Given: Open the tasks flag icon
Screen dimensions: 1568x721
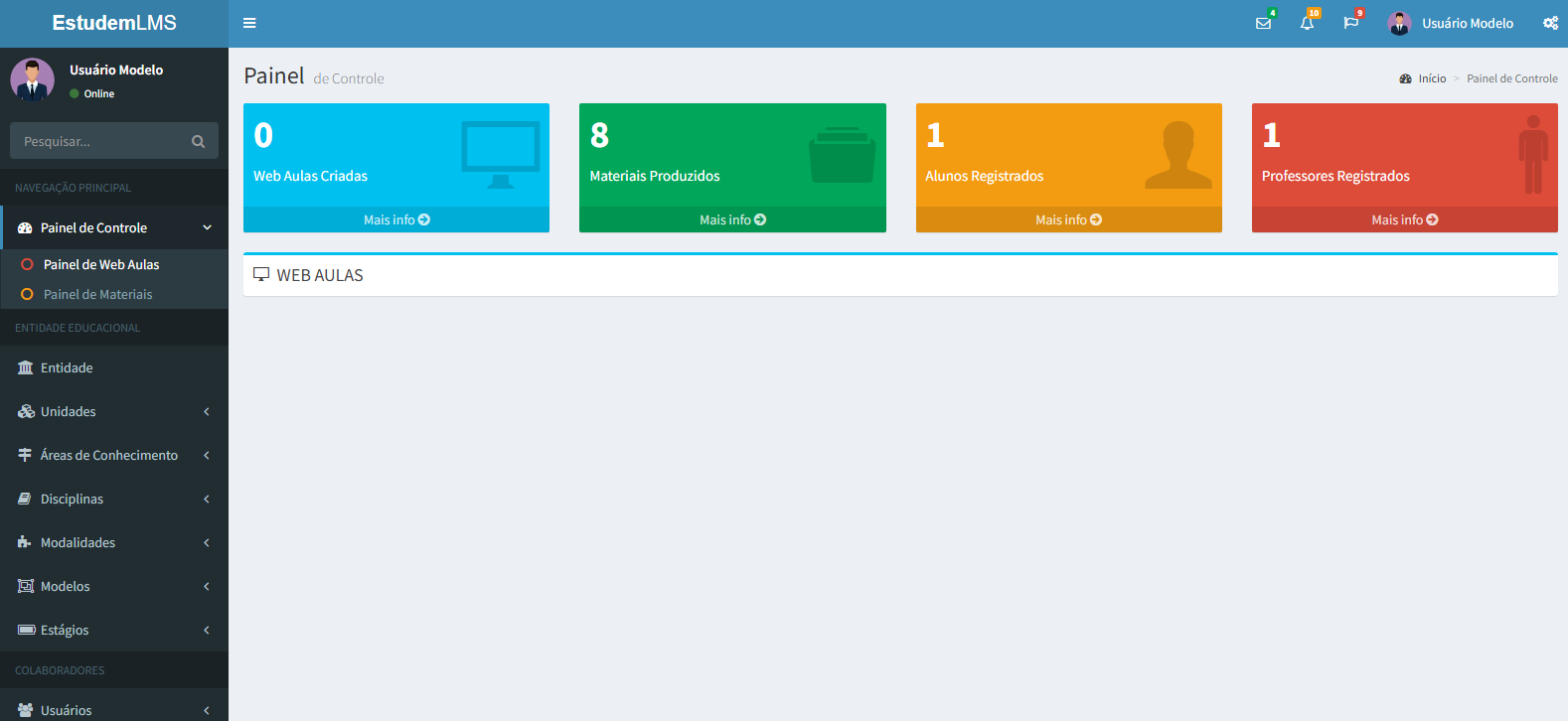Looking at the screenshot, I should click(x=1350, y=23).
